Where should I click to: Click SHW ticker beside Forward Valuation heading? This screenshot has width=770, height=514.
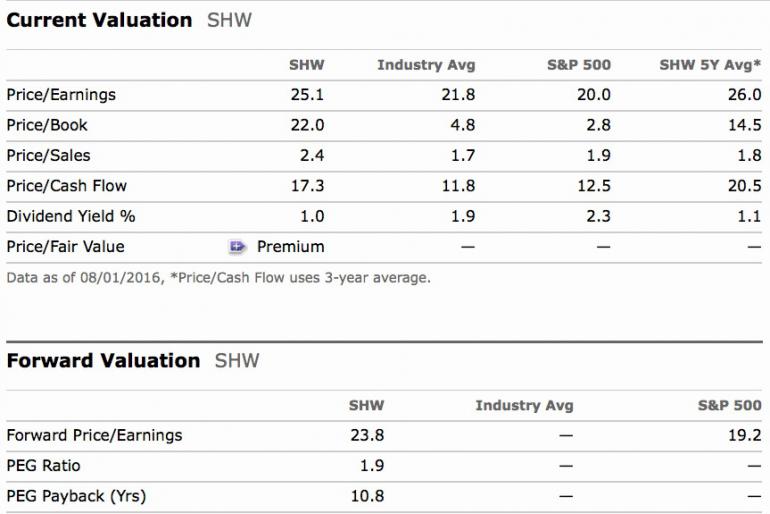coord(237,361)
